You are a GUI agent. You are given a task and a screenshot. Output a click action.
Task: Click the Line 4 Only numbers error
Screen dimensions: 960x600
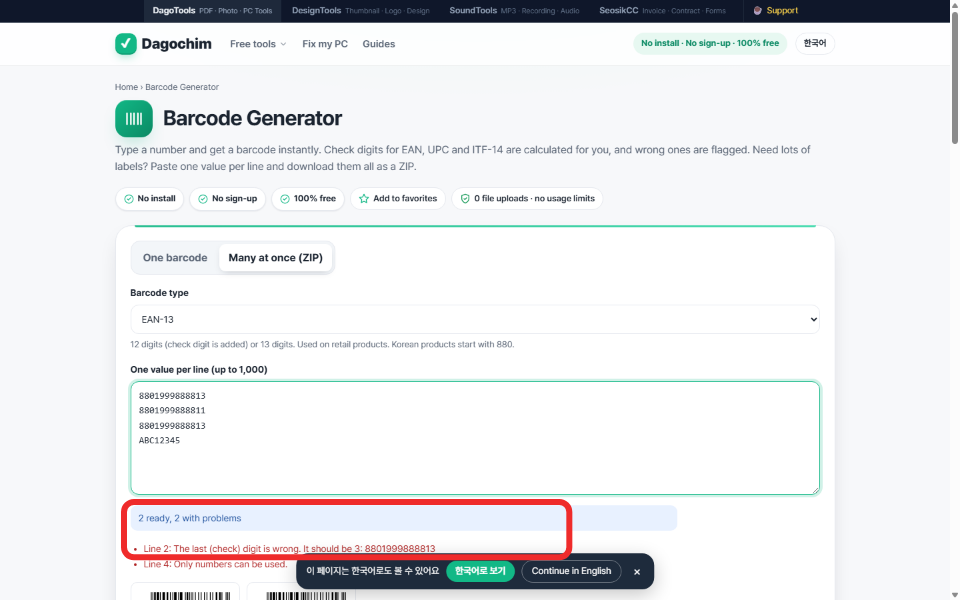215,564
